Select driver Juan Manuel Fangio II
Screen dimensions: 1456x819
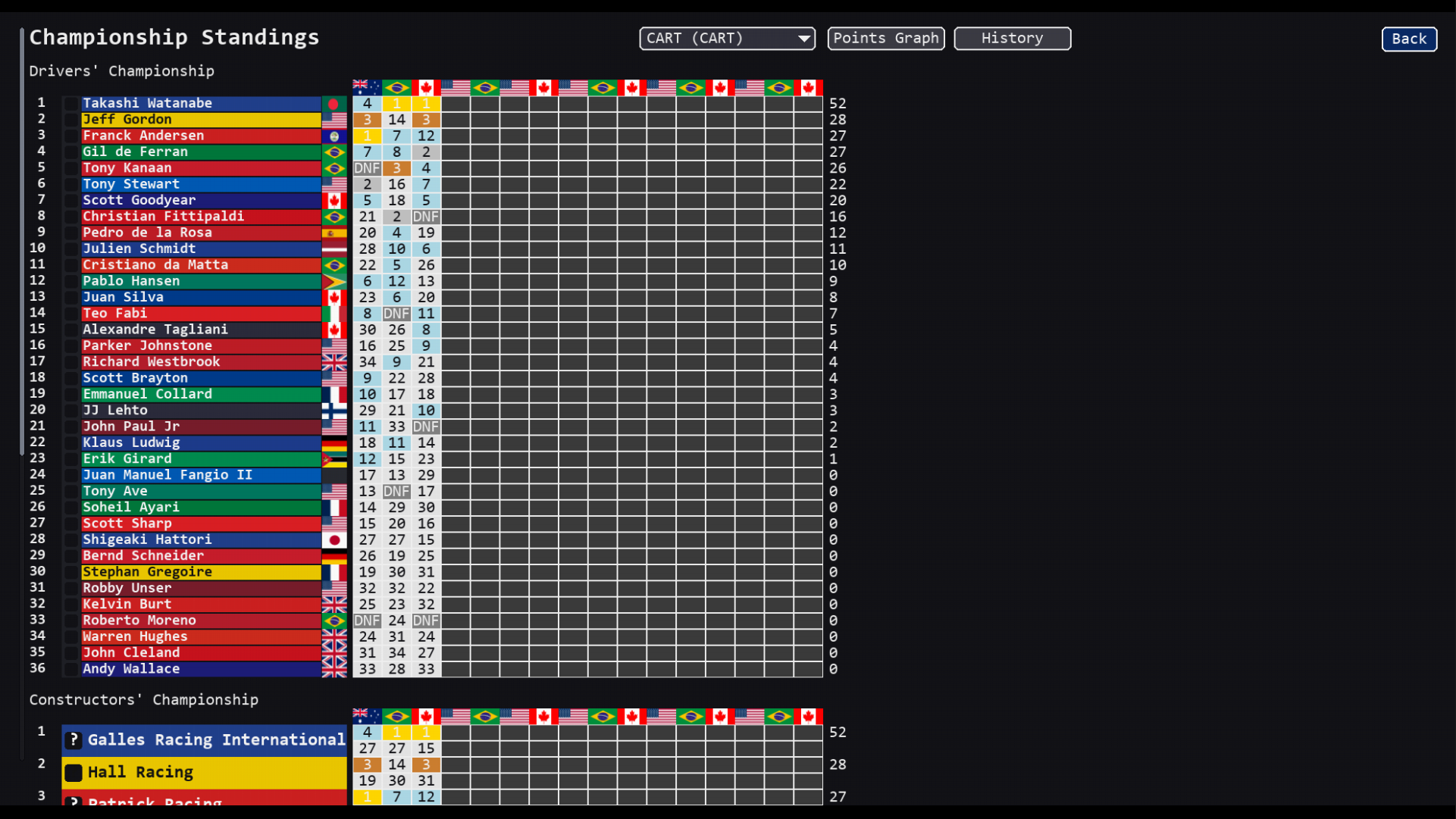pyautogui.click(x=202, y=476)
